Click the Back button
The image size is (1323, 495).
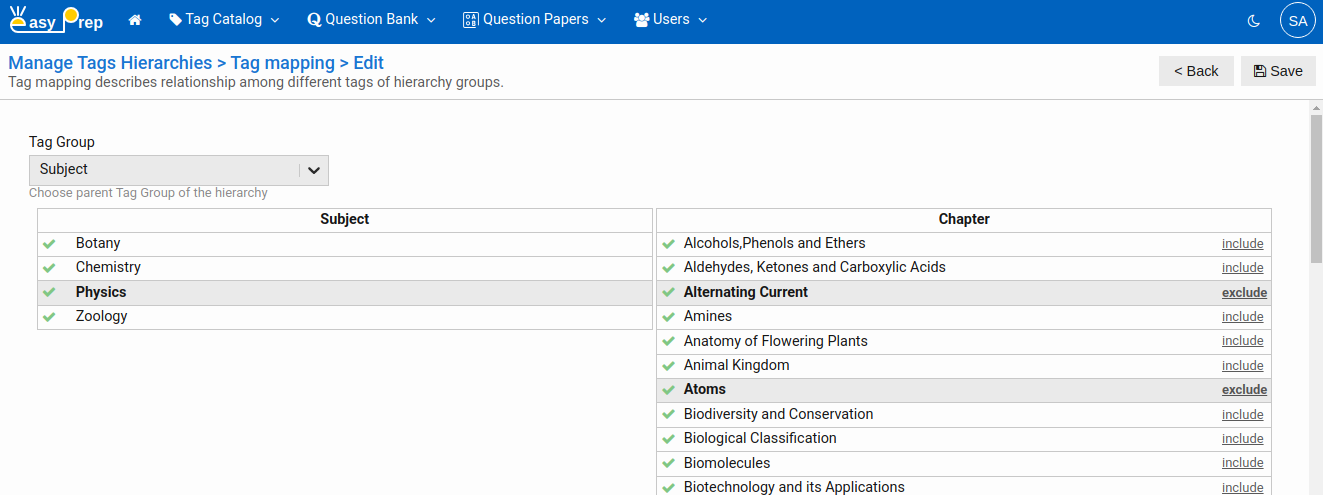click(1195, 71)
